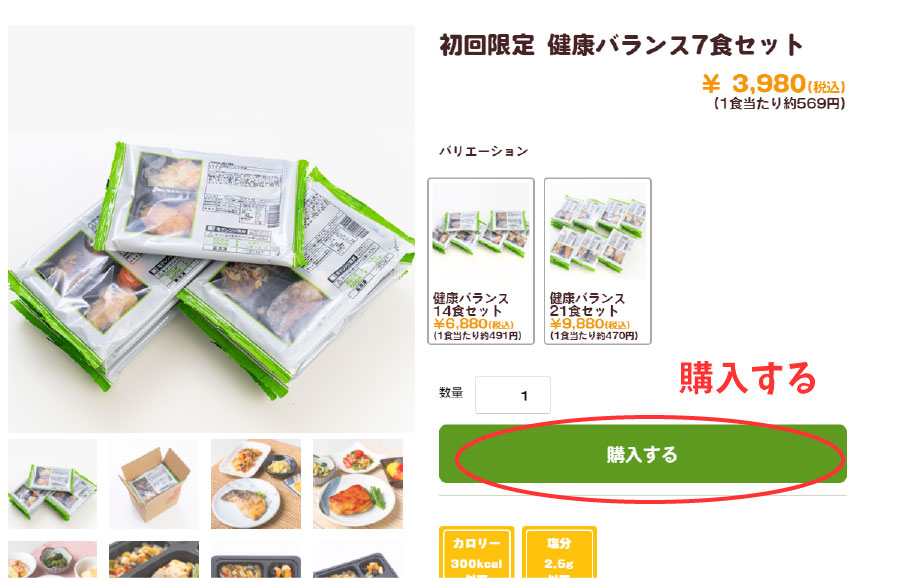
Task: Select the 健康バランス14食セット variation card
Action: 481,261
